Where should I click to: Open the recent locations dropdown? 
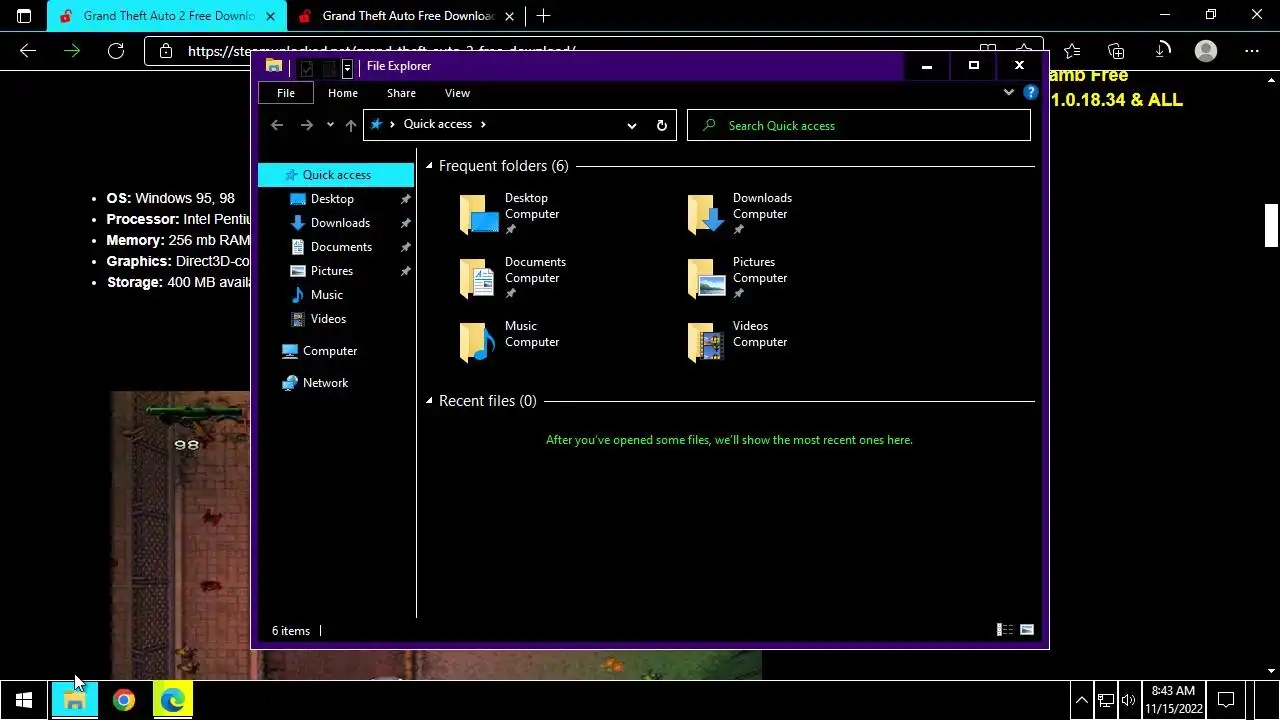pyautogui.click(x=330, y=125)
